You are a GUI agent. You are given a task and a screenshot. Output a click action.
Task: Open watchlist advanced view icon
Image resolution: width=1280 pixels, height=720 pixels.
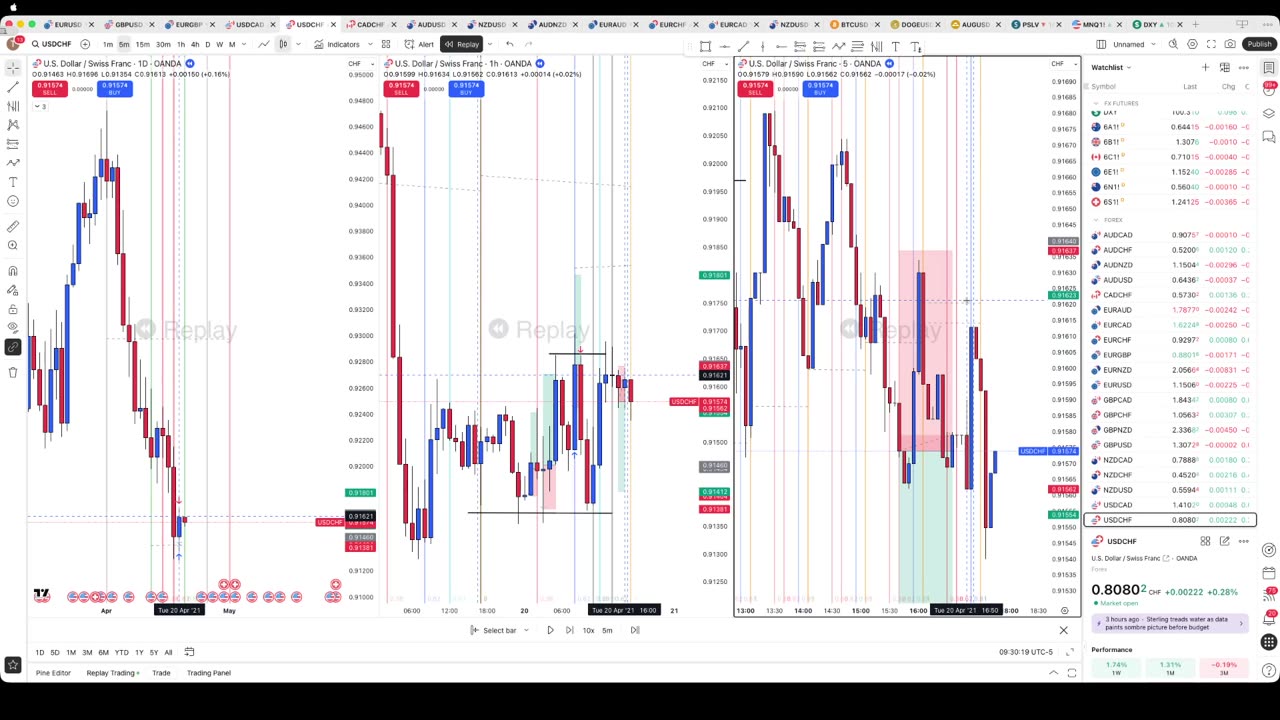(1225, 67)
